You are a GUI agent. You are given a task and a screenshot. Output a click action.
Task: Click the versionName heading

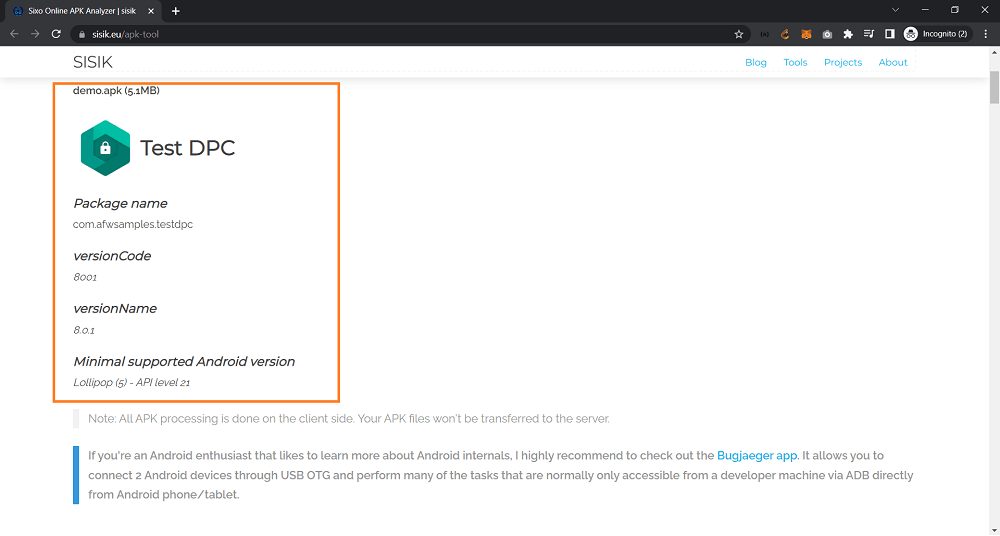coord(115,309)
